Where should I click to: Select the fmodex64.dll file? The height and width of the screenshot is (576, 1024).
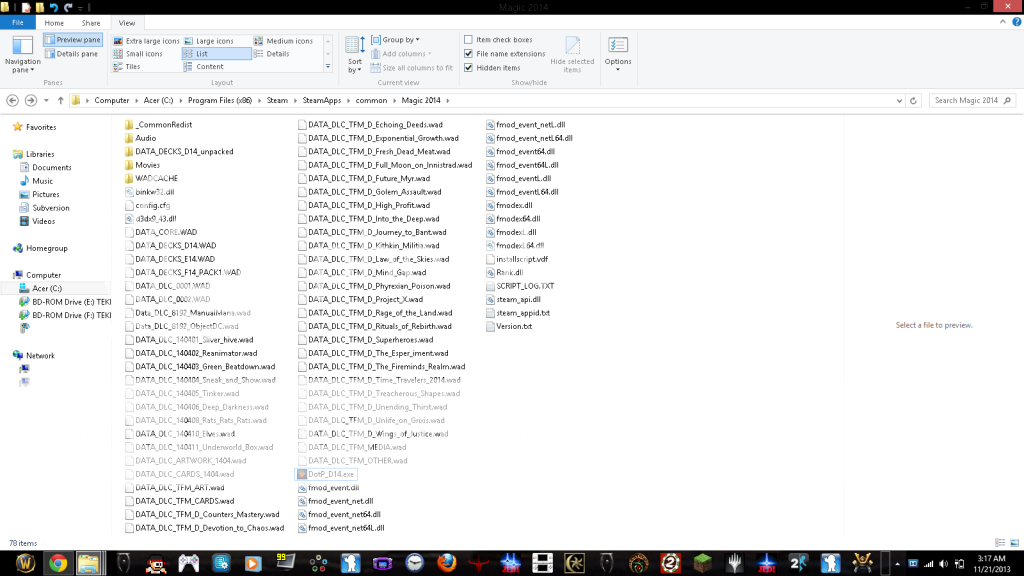(x=513, y=219)
